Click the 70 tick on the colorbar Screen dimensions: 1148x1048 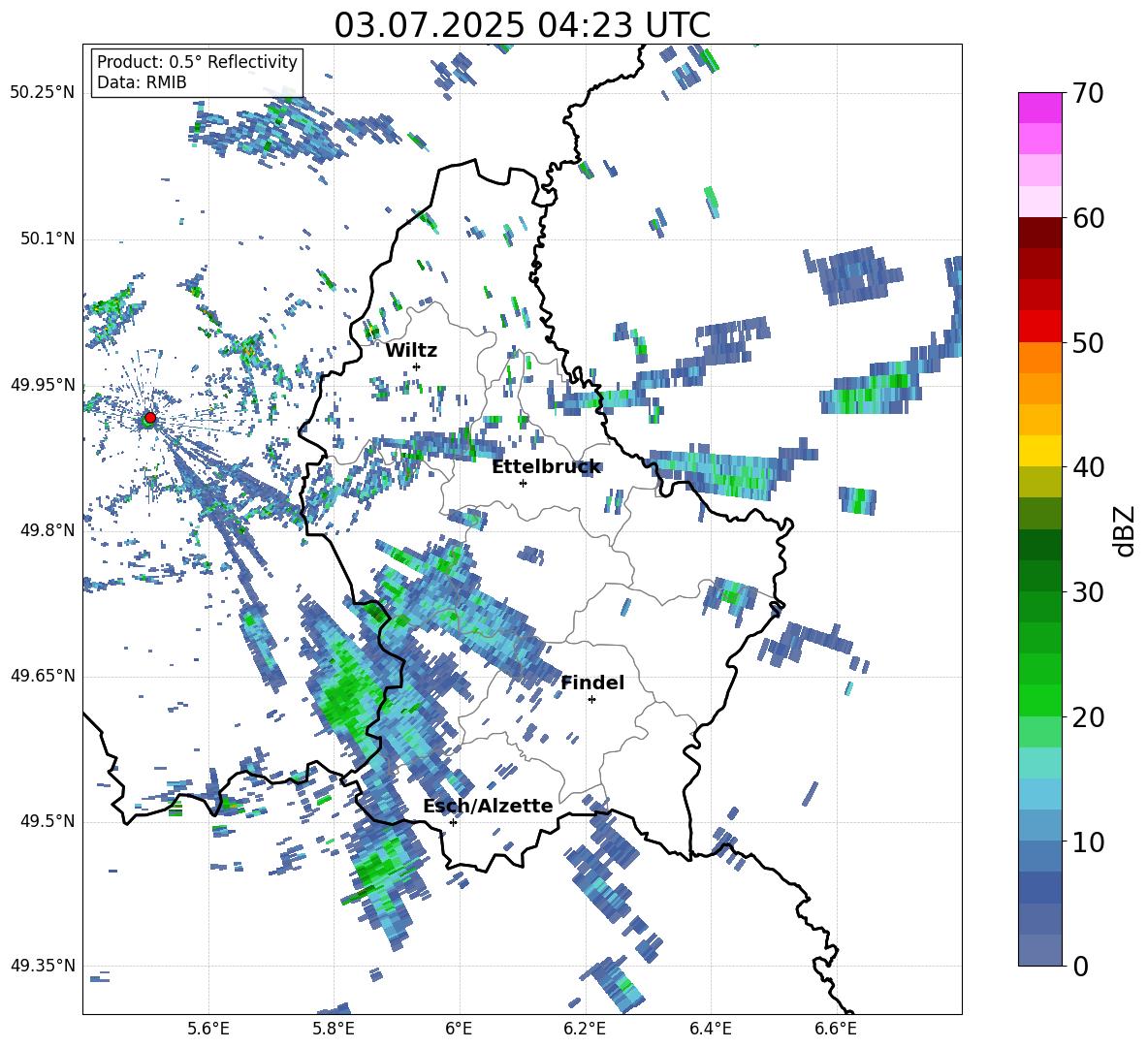click(1088, 93)
